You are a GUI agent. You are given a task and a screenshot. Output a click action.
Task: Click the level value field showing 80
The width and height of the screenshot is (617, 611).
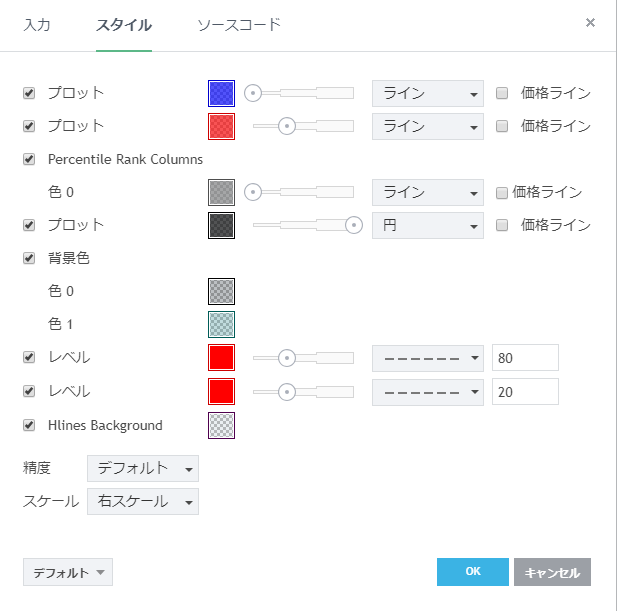(x=524, y=358)
